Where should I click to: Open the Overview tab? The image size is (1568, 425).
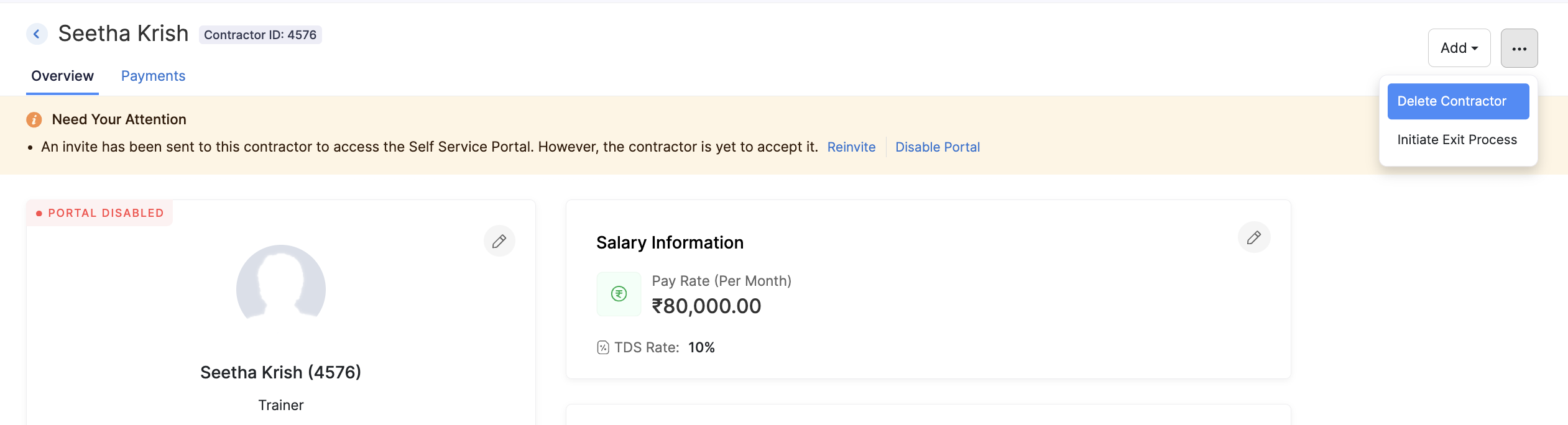pos(62,76)
